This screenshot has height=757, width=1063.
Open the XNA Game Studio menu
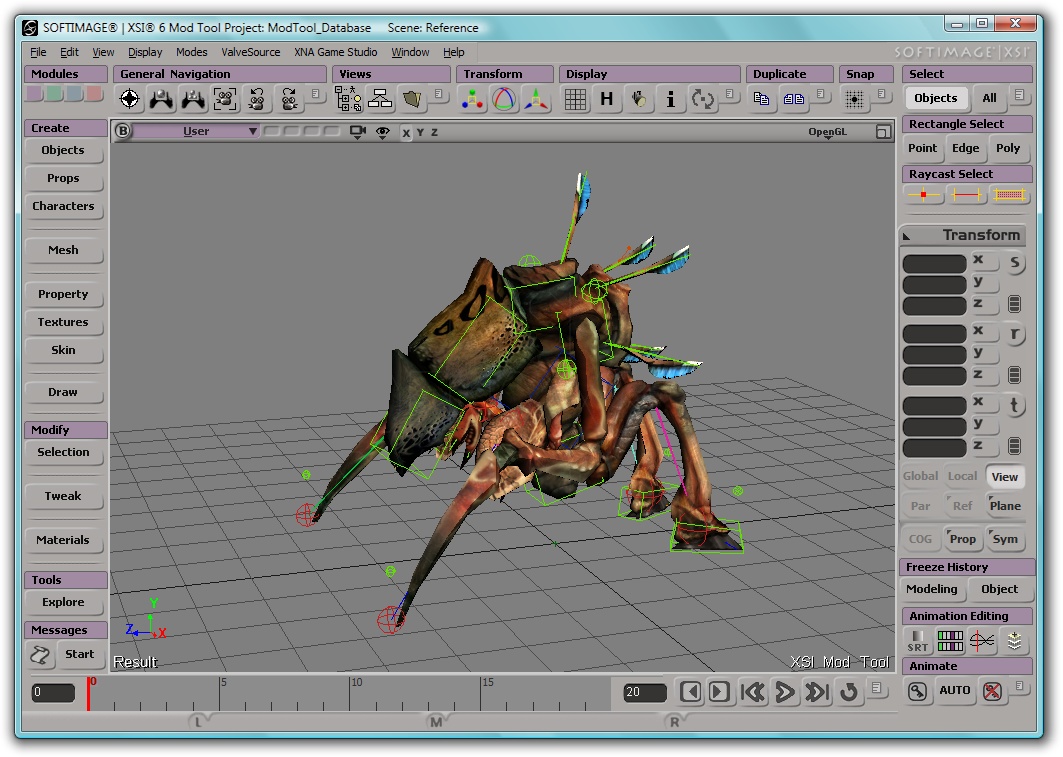pyautogui.click(x=335, y=52)
